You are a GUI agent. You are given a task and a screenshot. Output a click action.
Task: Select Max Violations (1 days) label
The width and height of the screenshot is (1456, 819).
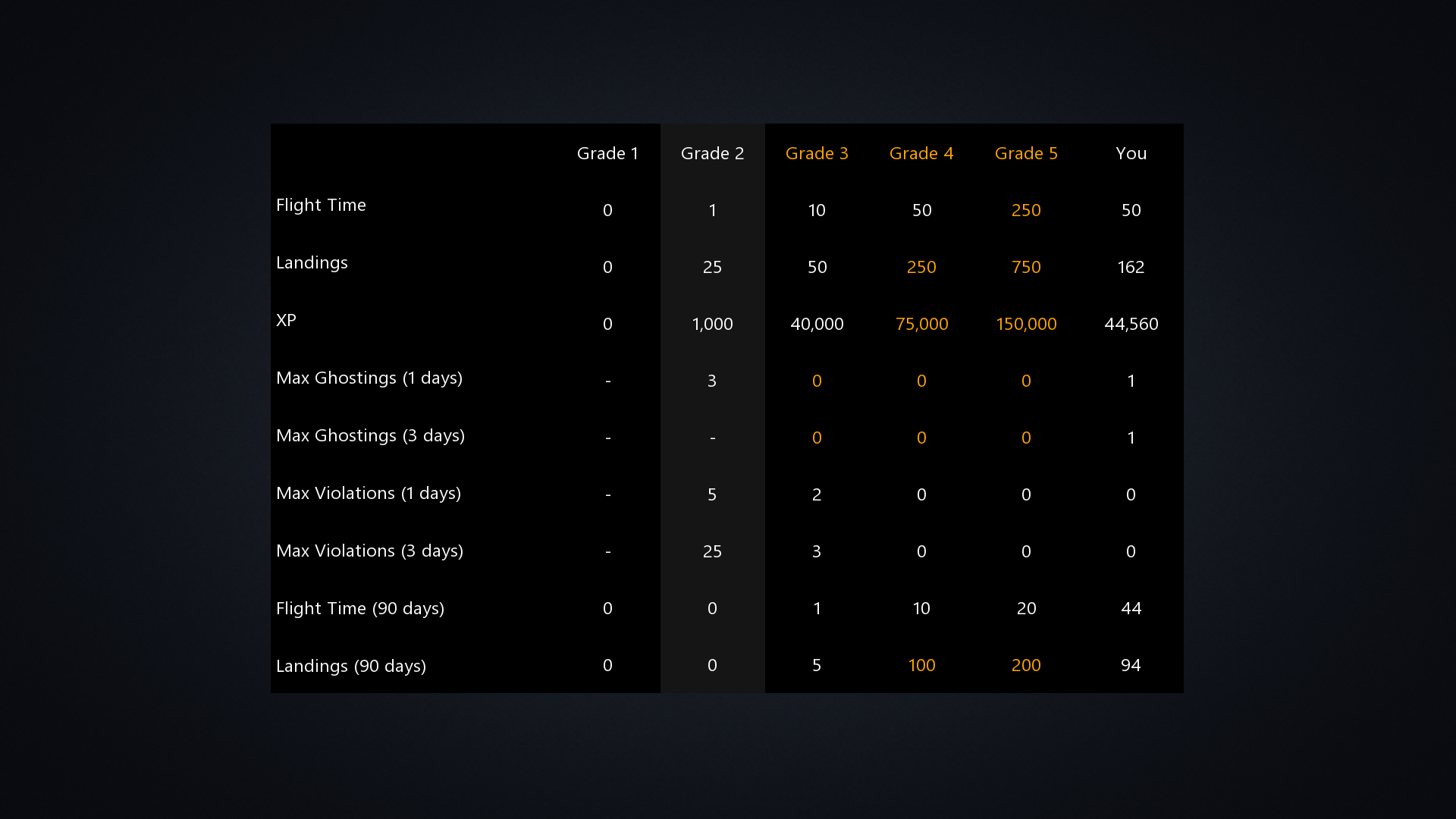point(369,493)
